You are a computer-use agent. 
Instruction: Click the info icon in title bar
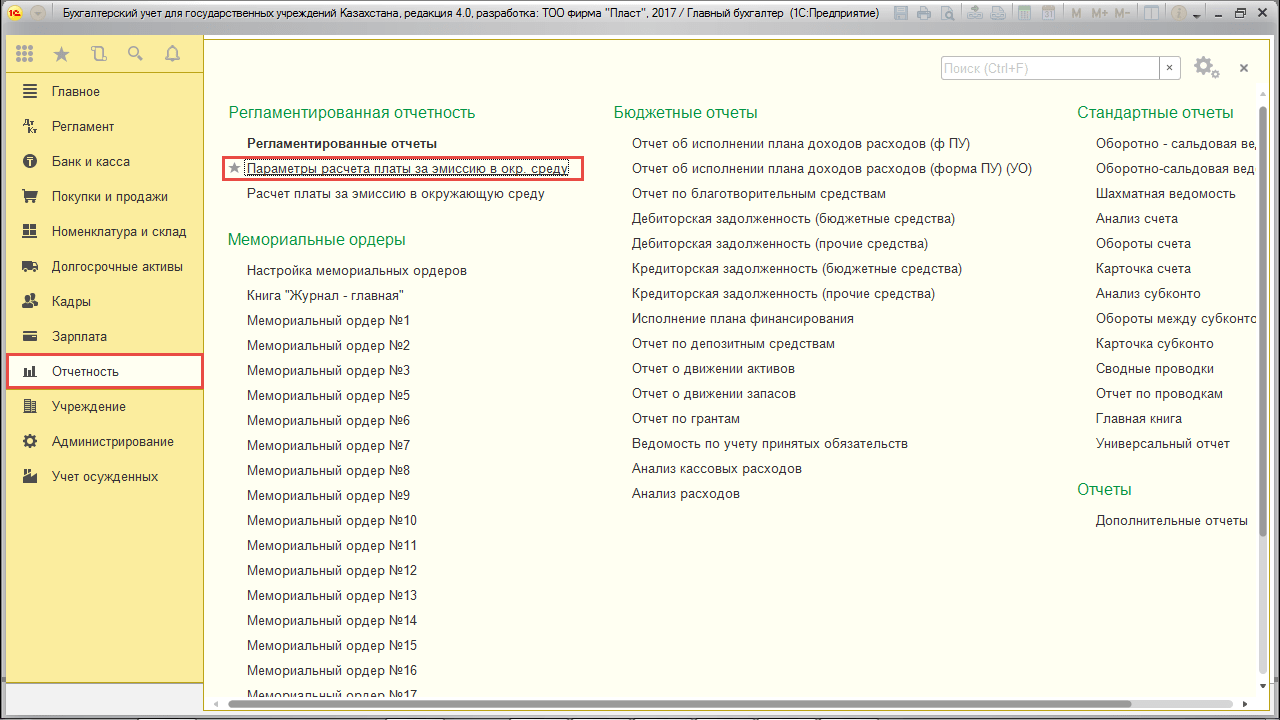click(1180, 14)
